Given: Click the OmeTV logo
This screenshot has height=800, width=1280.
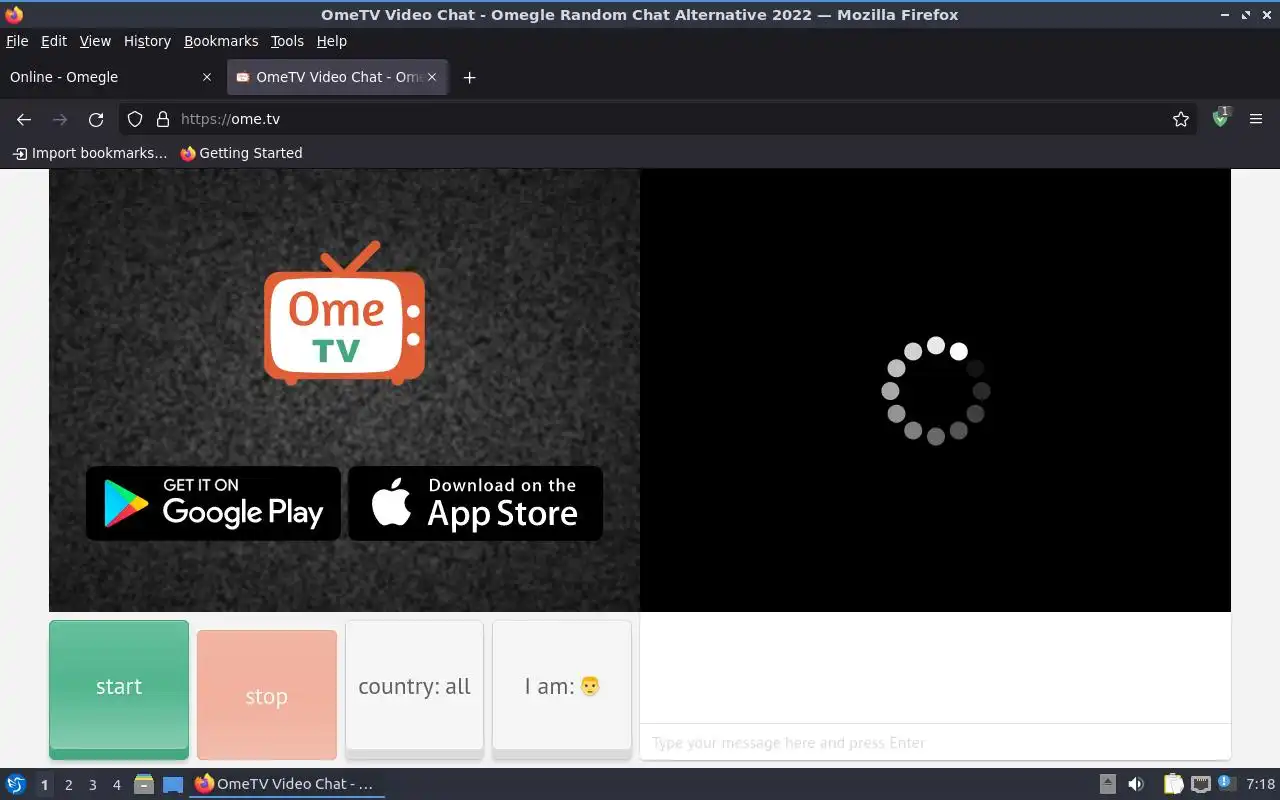Looking at the screenshot, I should point(344,313).
